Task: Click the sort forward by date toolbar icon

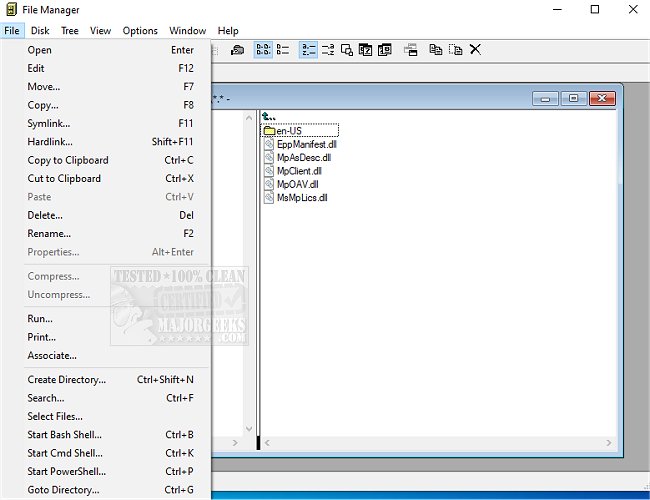Action: pos(384,50)
